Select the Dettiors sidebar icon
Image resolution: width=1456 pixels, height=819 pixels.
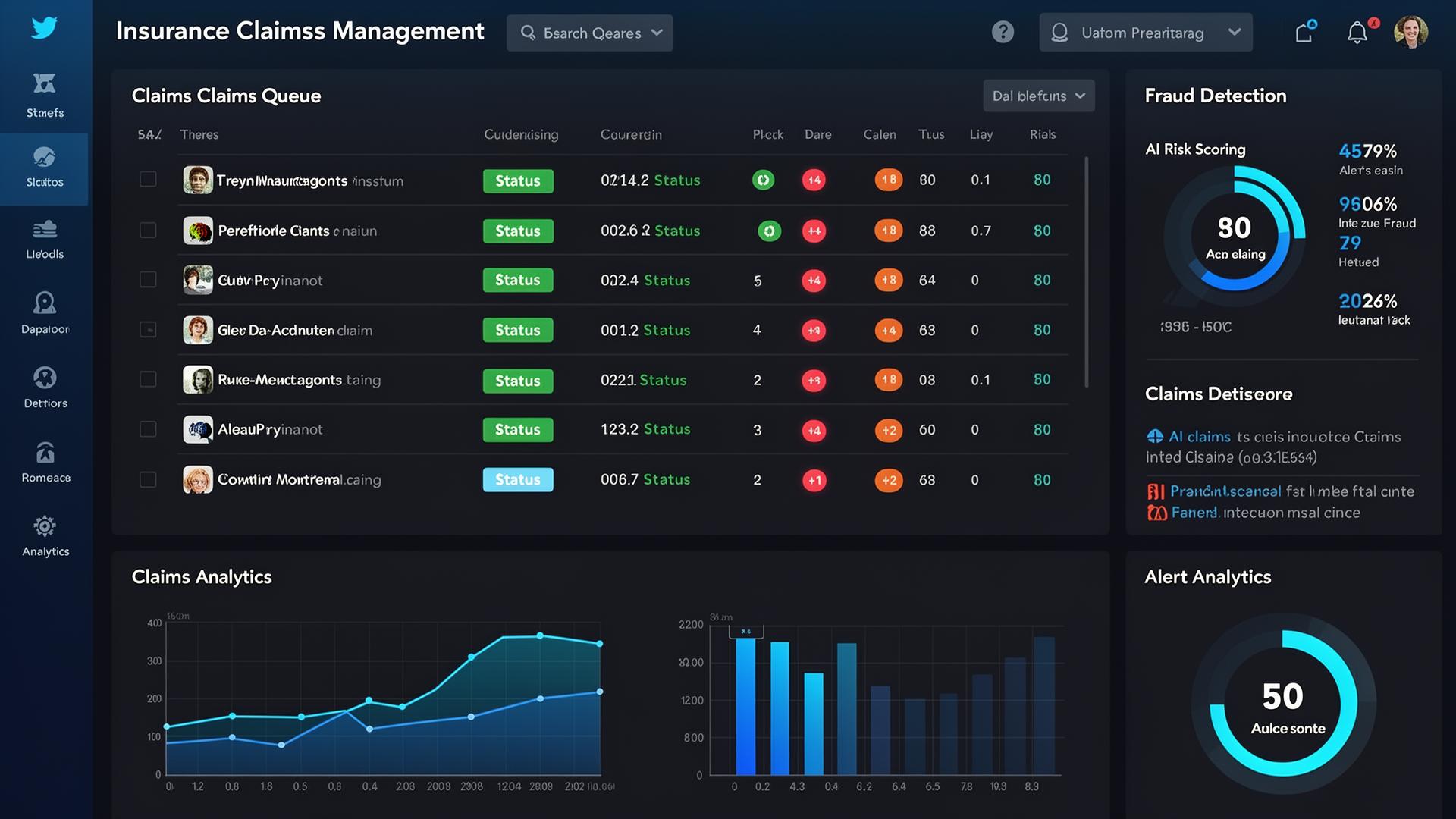click(x=45, y=387)
